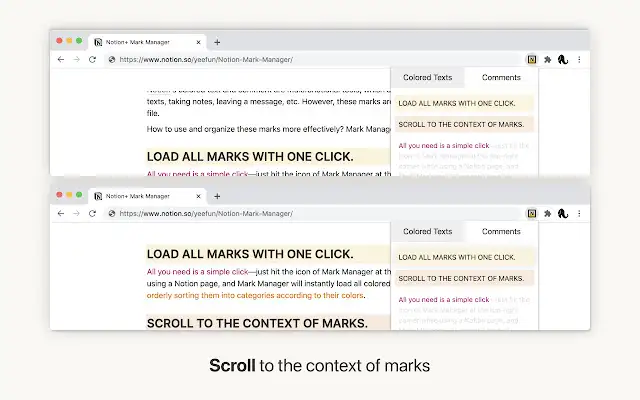Viewport: 640px width, 400px height.
Task: Click the address bar URL in the bottom window
Action: tap(206, 213)
